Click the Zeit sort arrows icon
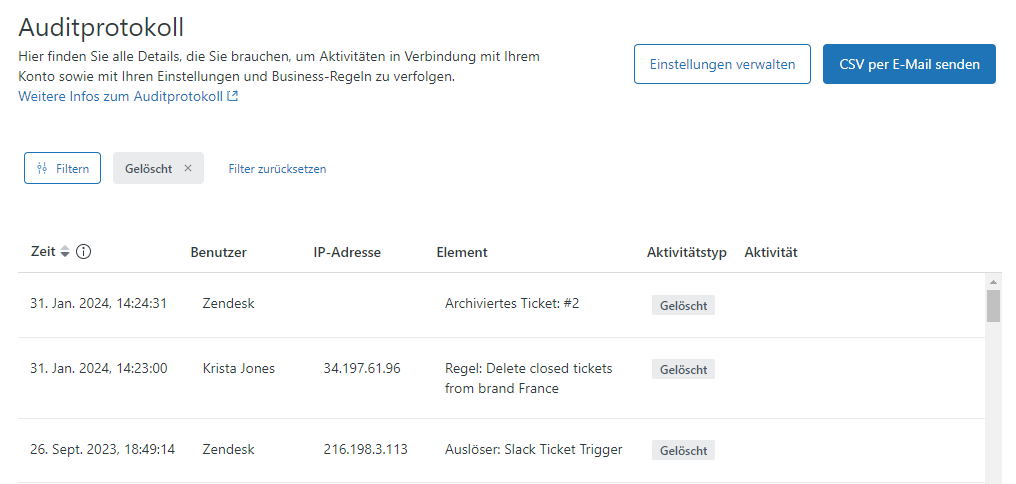1016x484 pixels. 65,252
